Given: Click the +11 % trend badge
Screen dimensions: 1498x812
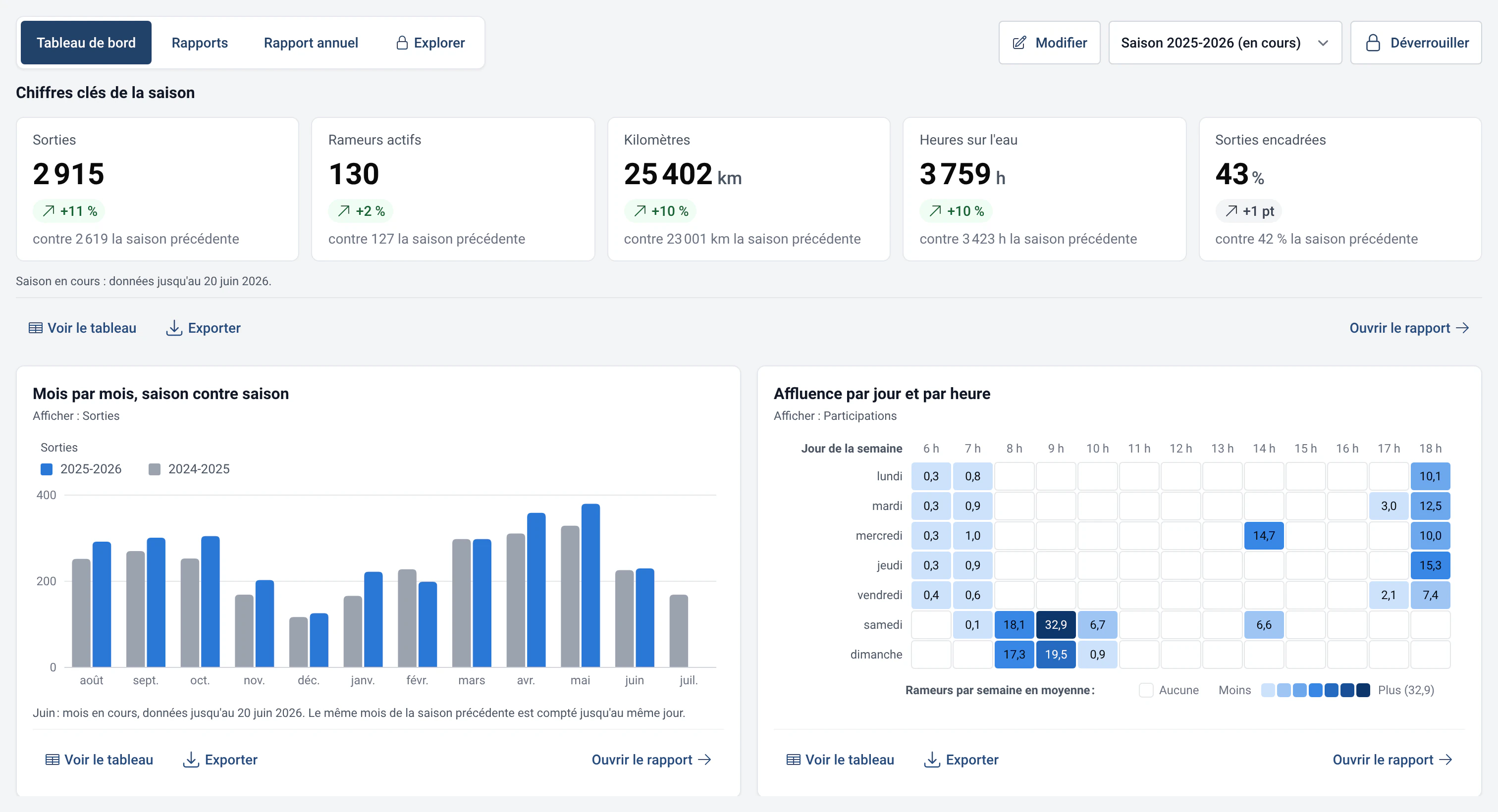Looking at the screenshot, I should click(x=69, y=211).
